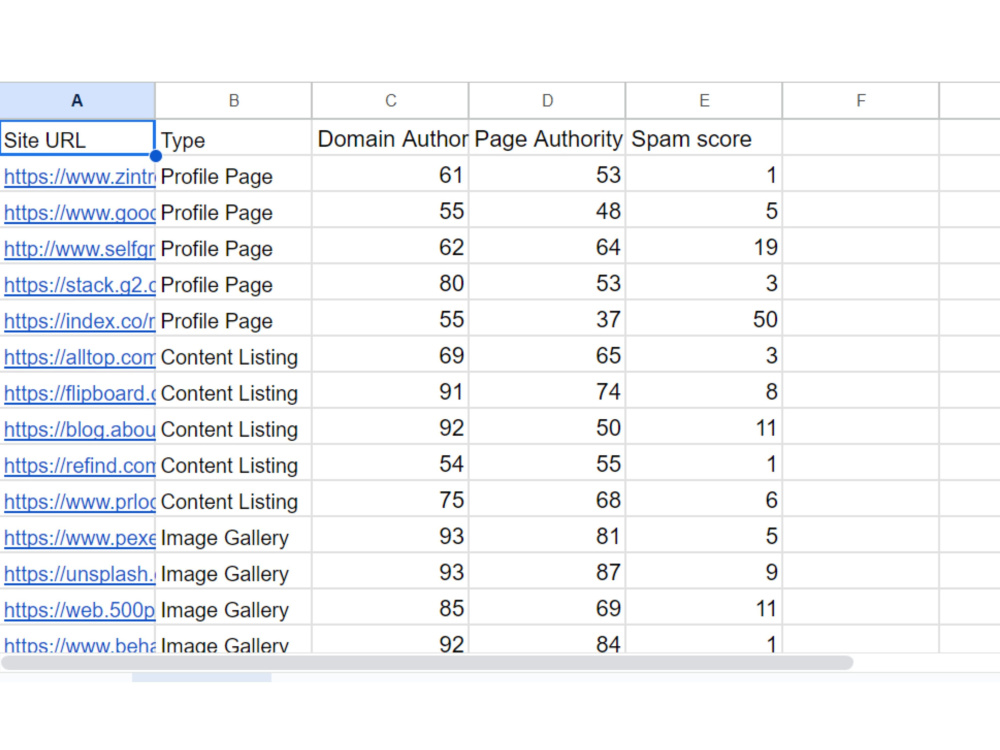Open the selfgr URL link
This screenshot has height=750, width=1000.
click(79, 249)
